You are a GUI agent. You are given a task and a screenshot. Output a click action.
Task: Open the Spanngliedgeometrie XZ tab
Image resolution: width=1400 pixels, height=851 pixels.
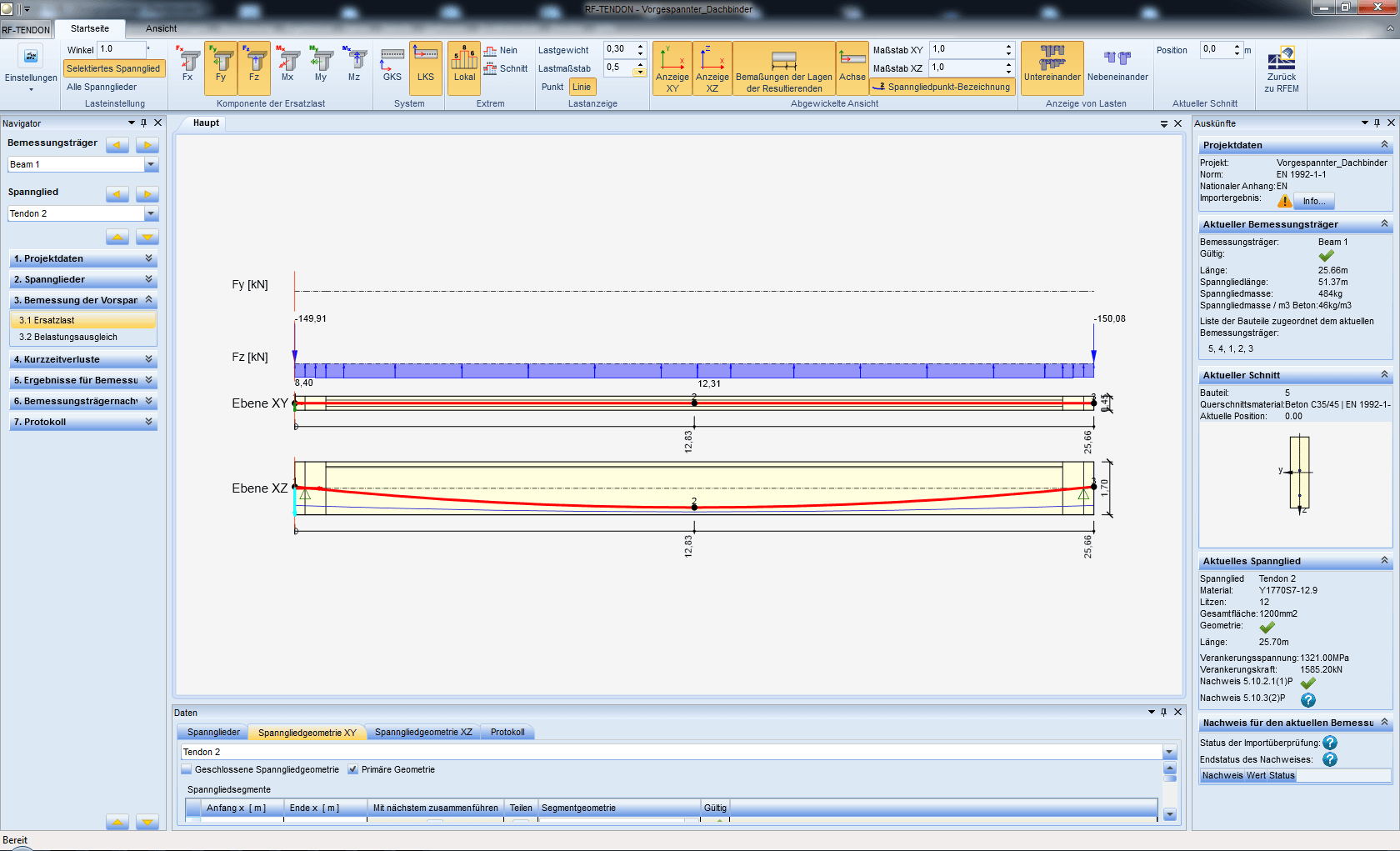pyautogui.click(x=423, y=732)
